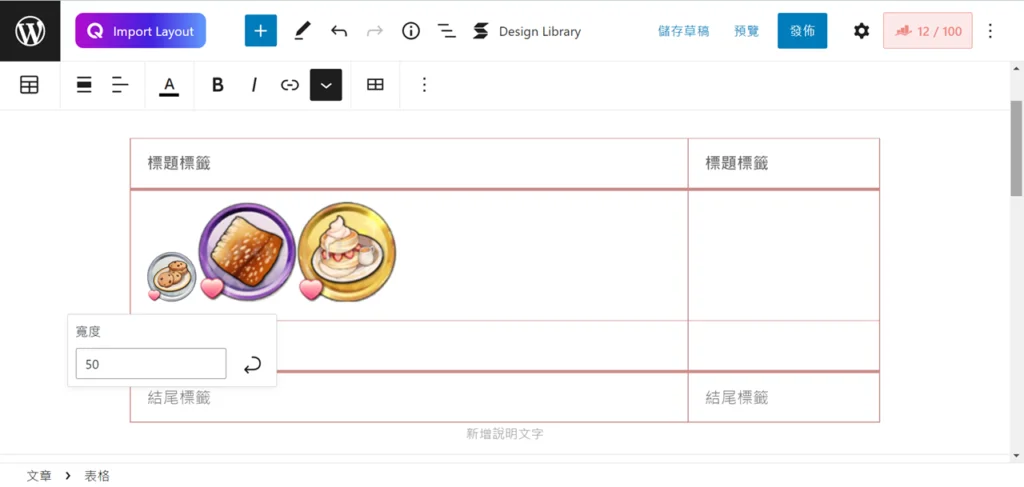Open the edit table rows/columns menu

click(375, 85)
